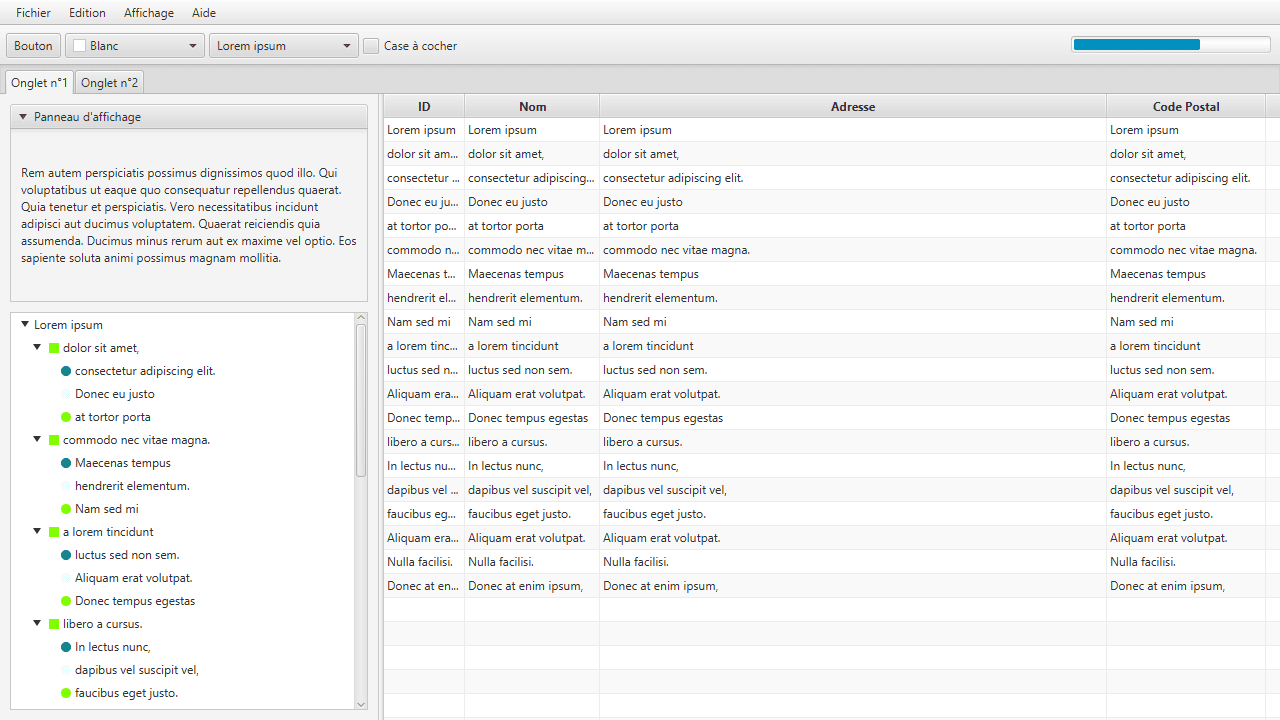Collapse the "libero a cursus." tree node
1280x720 pixels.
click(x=37, y=623)
